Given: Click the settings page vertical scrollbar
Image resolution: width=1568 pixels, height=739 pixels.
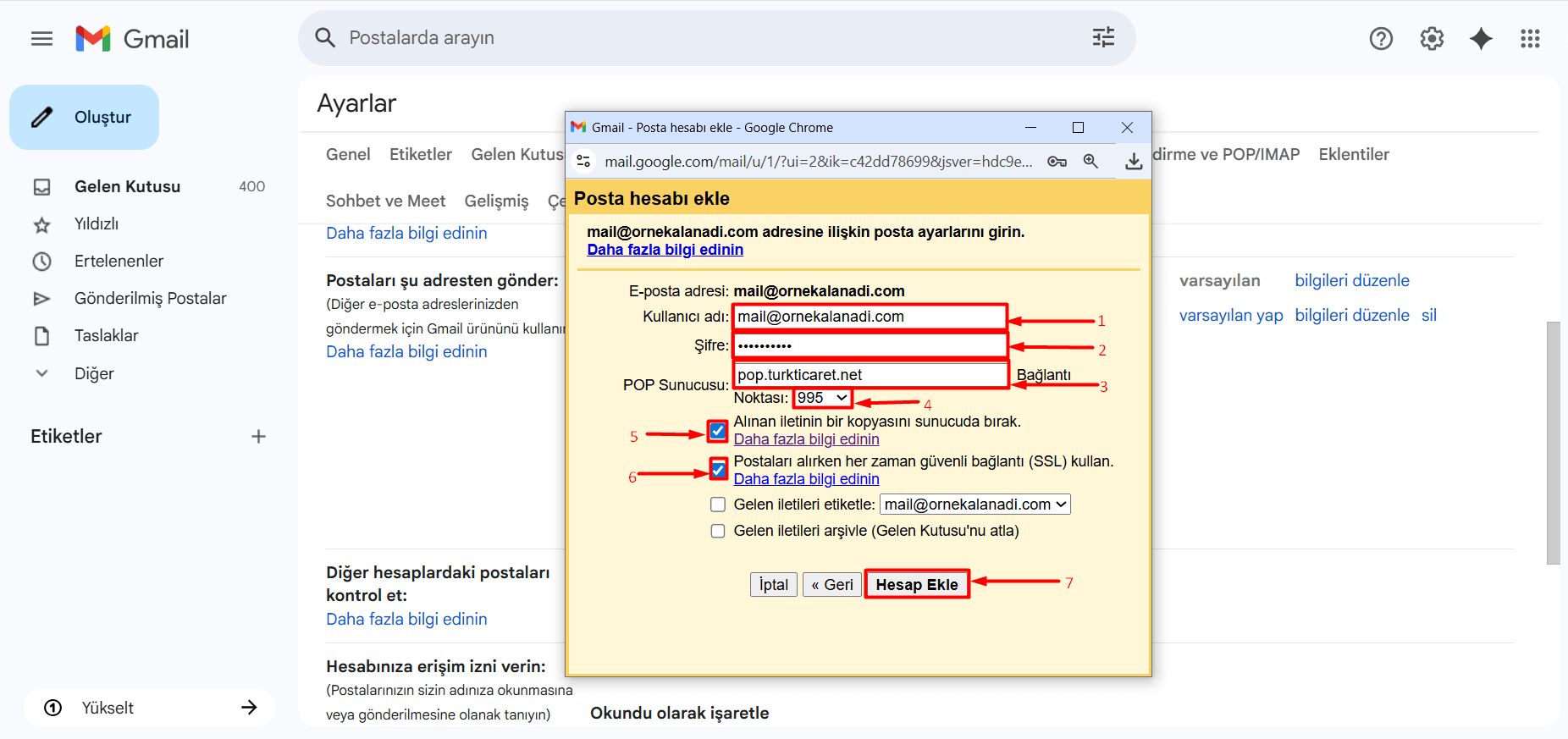Looking at the screenshot, I should pyautogui.click(x=1553, y=443).
